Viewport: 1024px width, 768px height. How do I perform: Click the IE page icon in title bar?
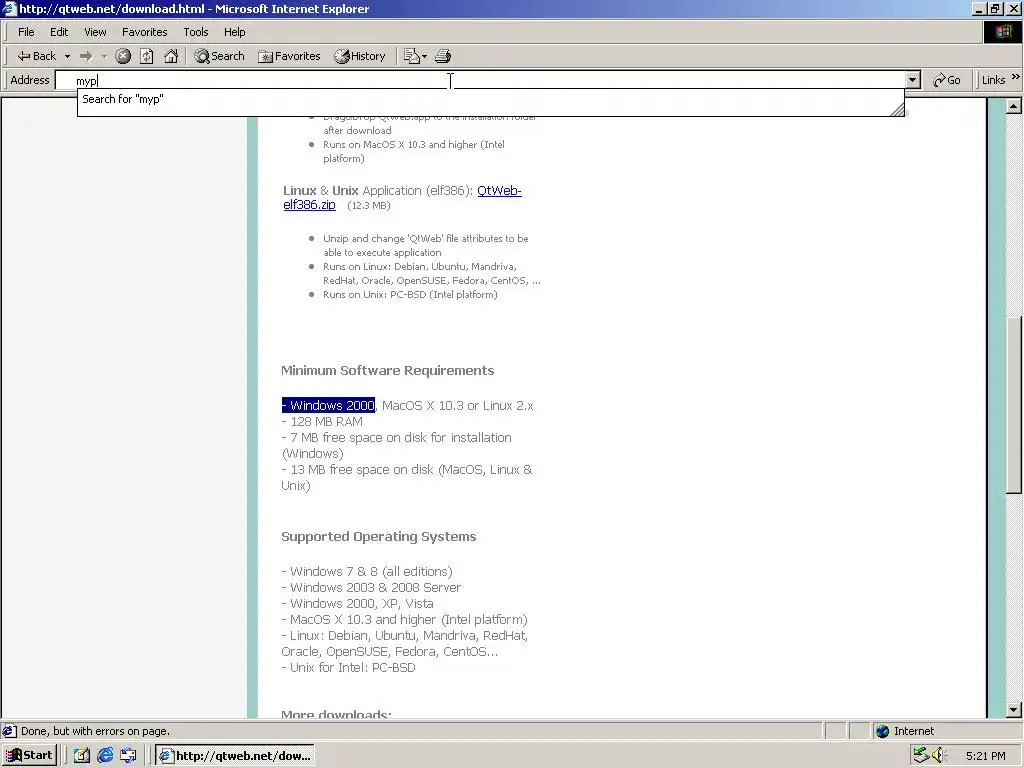(x=9, y=8)
